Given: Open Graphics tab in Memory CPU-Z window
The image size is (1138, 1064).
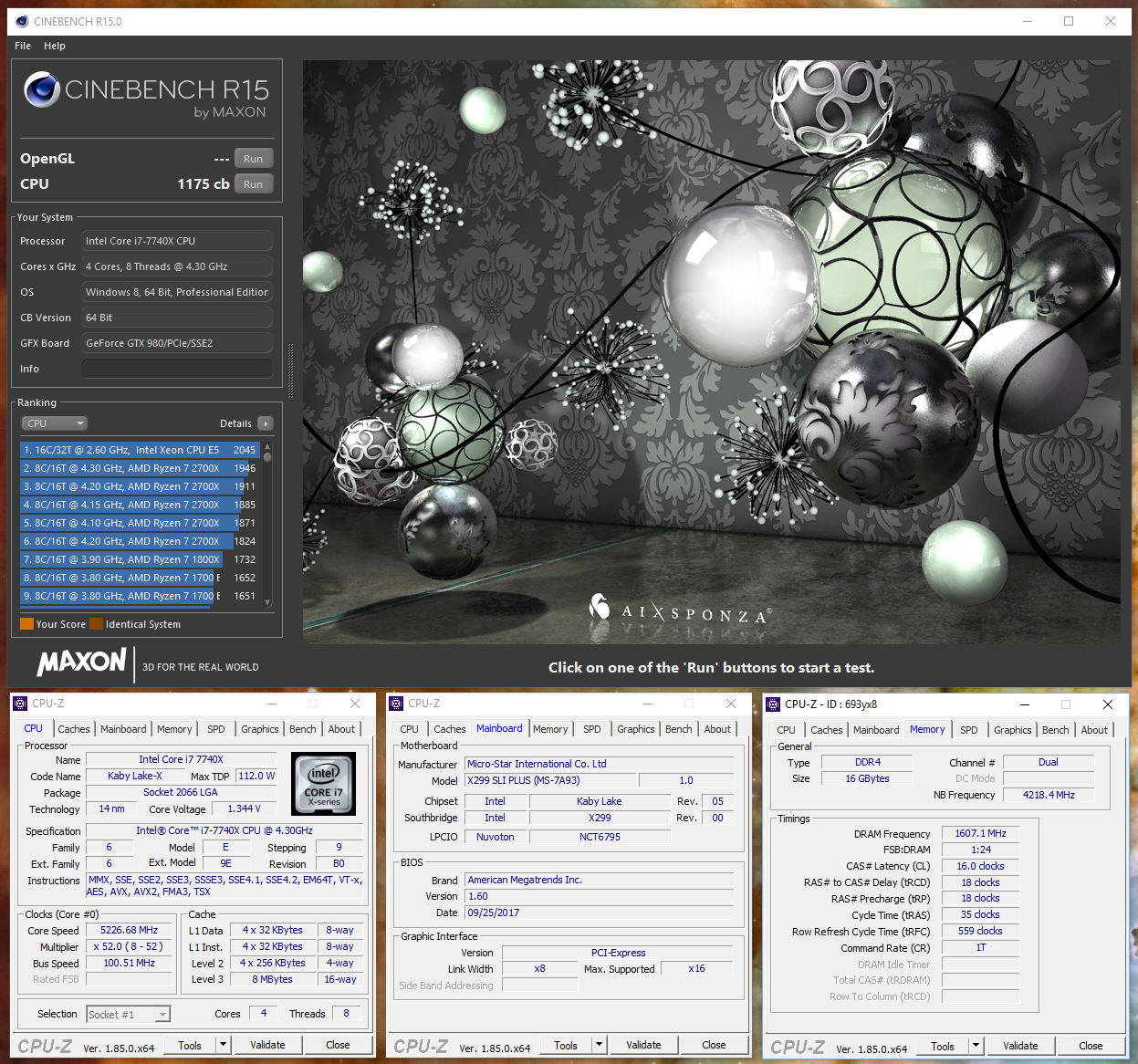Looking at the screenshot, I should coord(1013,730).
